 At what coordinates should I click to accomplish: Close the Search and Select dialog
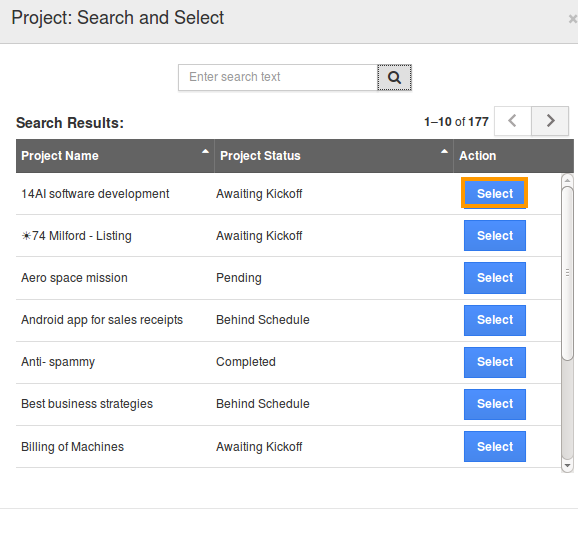(572, 18)
